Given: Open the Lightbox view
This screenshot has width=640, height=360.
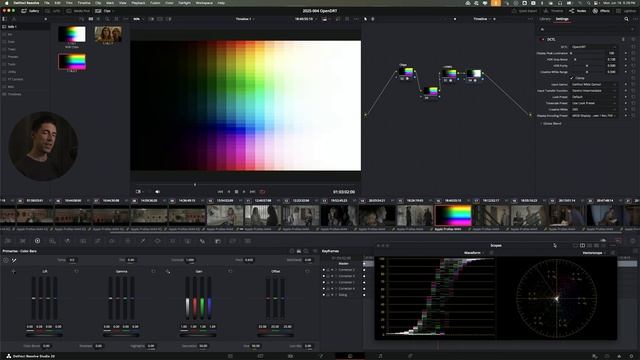Looking at the screenshot, I should 627,11.
